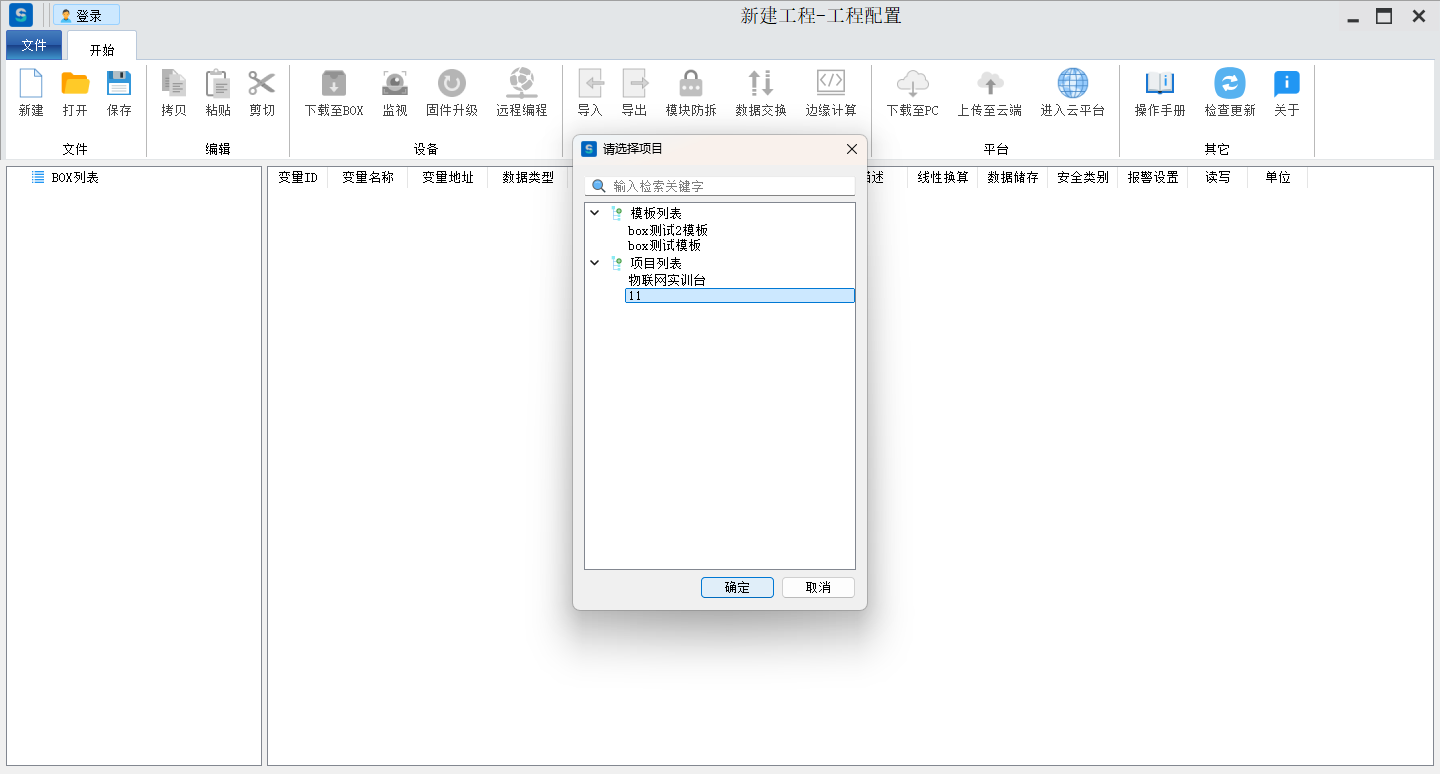Open 远程编程 remote programming
The height and width of the screenshot is (774, 1440).
click(x=521, y=84)
